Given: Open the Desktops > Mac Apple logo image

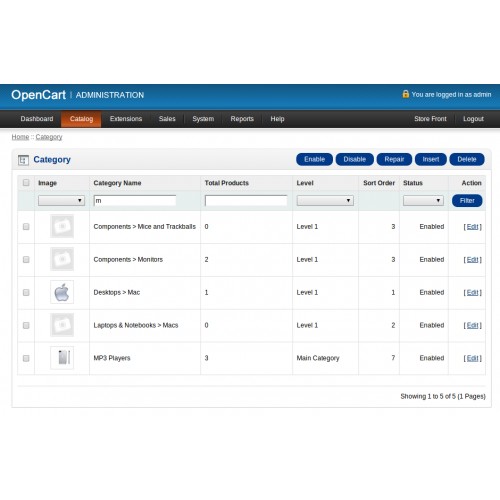Looking at the screenshot, I should (62, 292).
